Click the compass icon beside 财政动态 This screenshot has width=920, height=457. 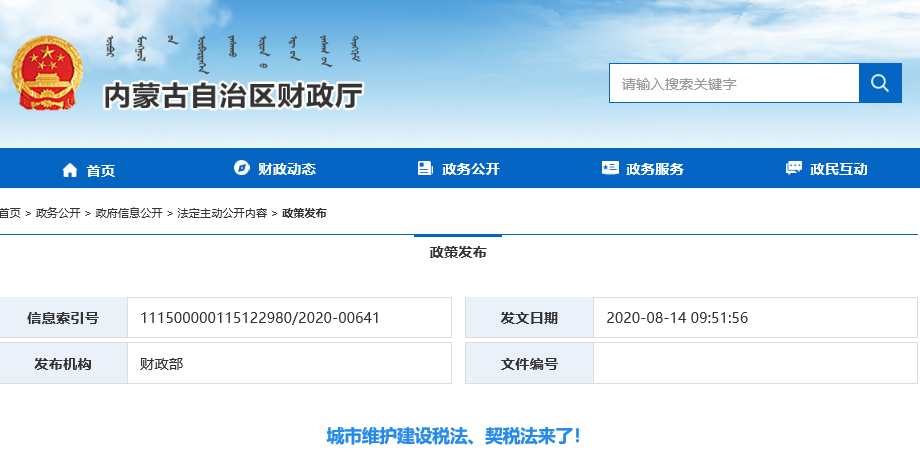click(241, 168)
